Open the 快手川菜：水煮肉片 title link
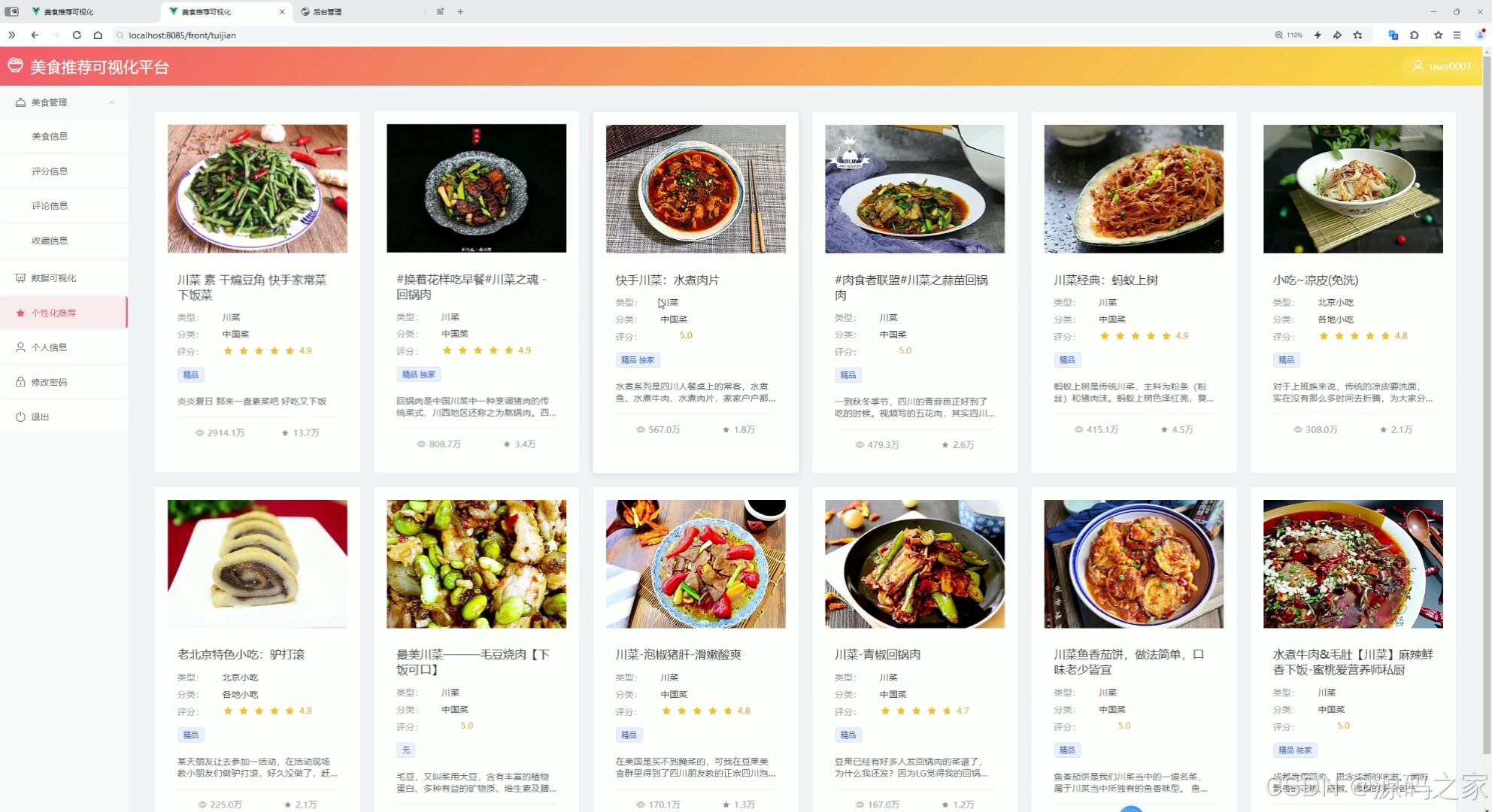The image size is (1492, 812). coord(667,280)
